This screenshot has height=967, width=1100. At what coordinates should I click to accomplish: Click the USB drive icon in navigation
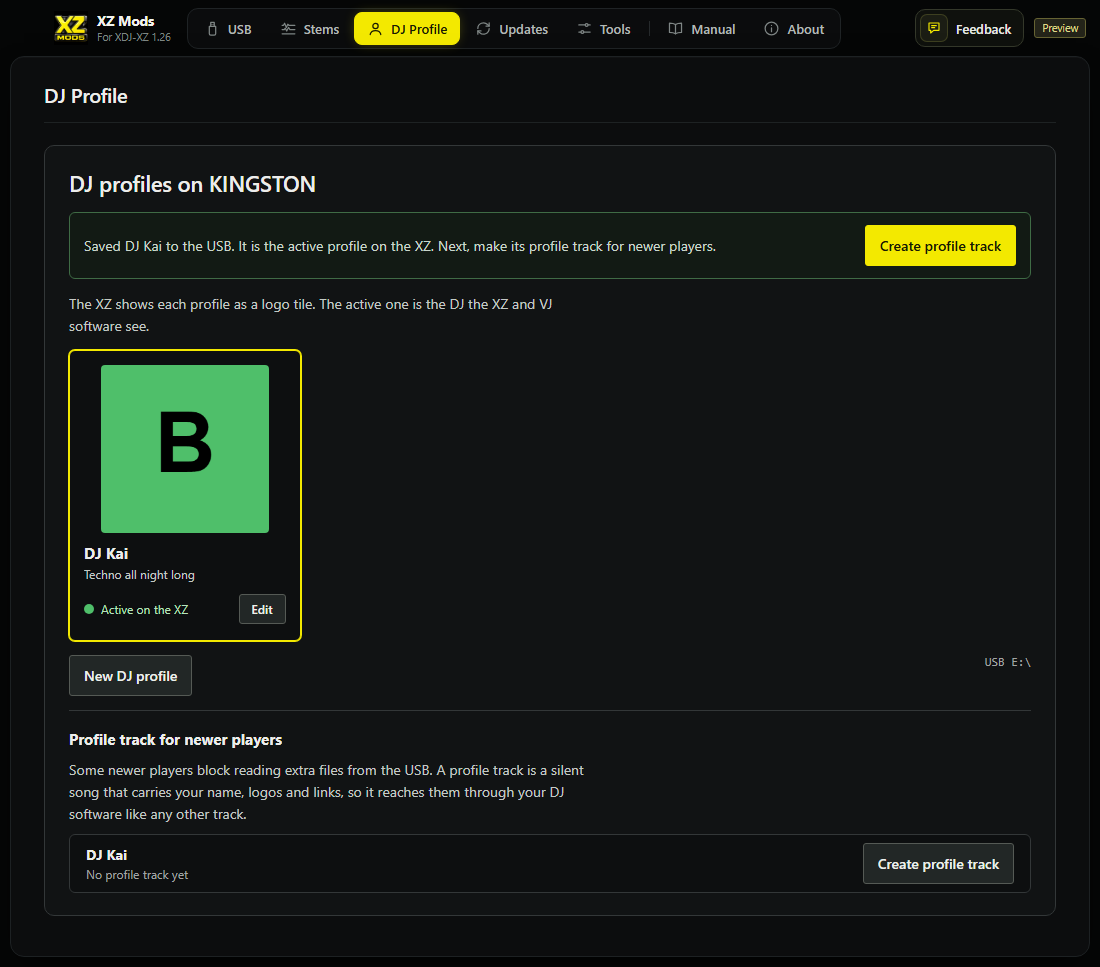[x=213, y=29]
